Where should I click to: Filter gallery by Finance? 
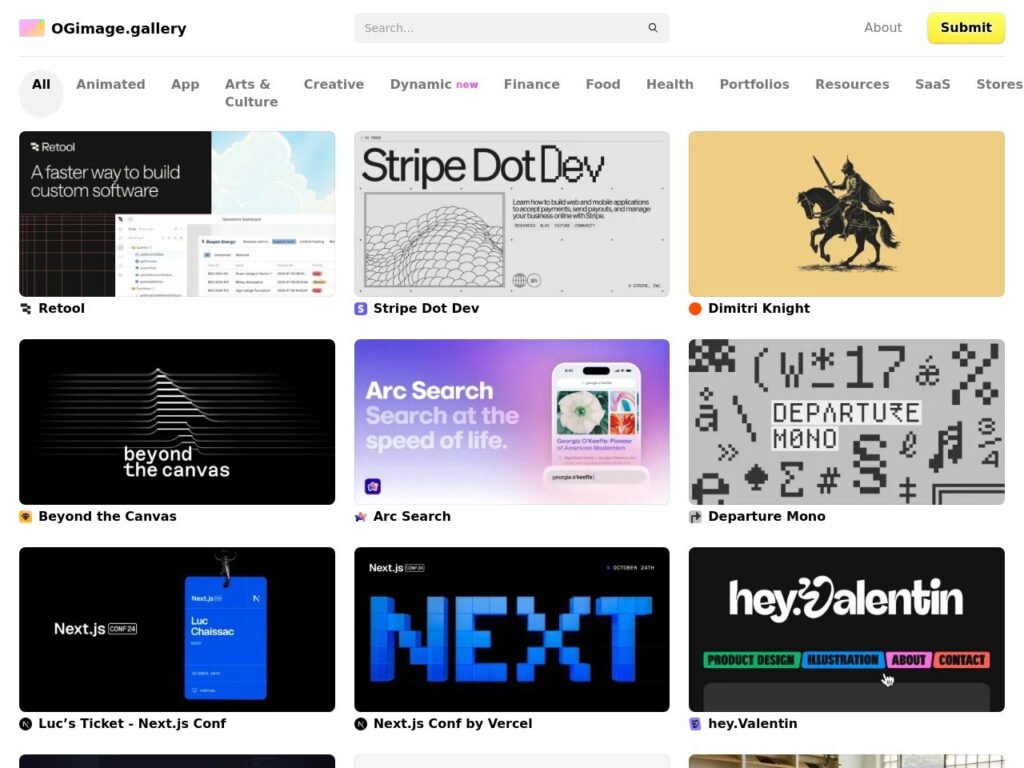tap(532, 84)
